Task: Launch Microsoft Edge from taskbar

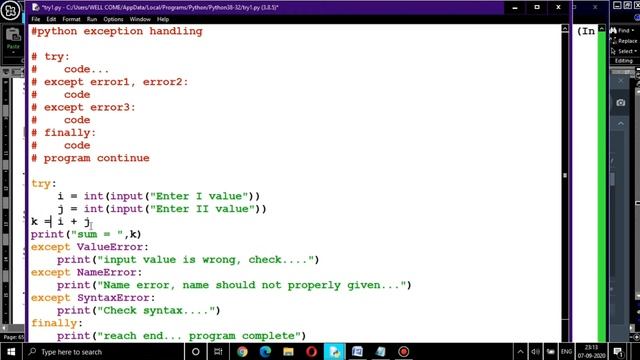Action: tap(265, 351)
